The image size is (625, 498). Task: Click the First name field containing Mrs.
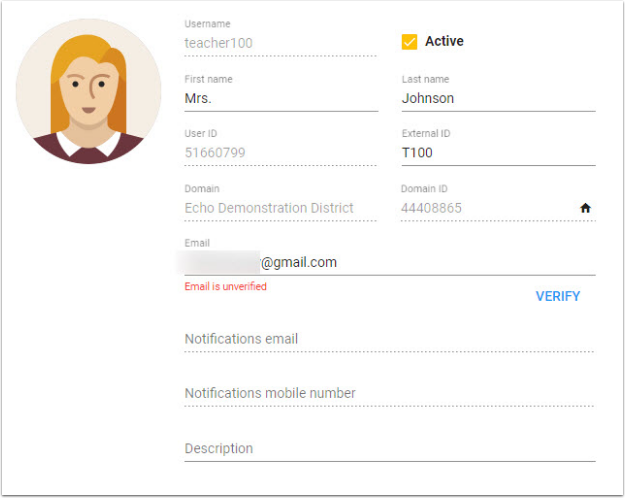tap(280, 98)
